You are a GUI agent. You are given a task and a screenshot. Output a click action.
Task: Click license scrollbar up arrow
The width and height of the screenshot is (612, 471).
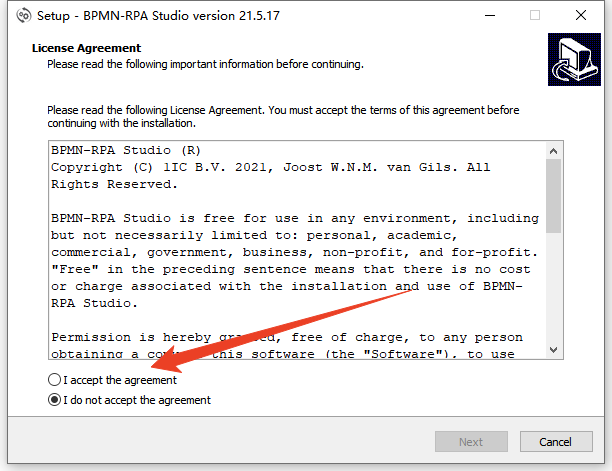tap(554, 148)
